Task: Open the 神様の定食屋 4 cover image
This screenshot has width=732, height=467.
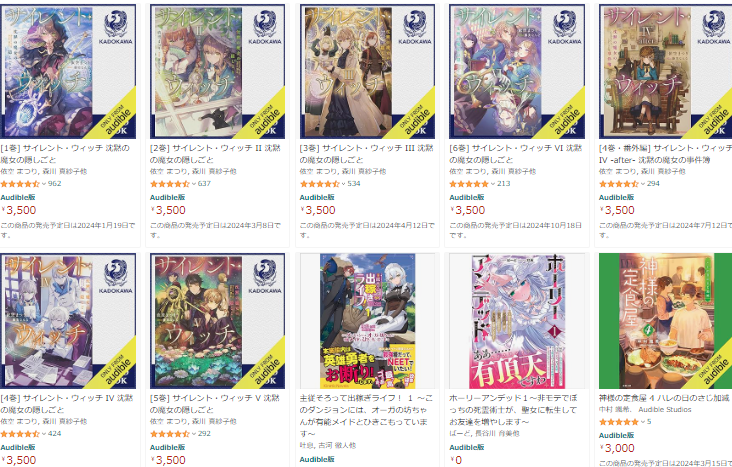Action: (x=665, y=321)
